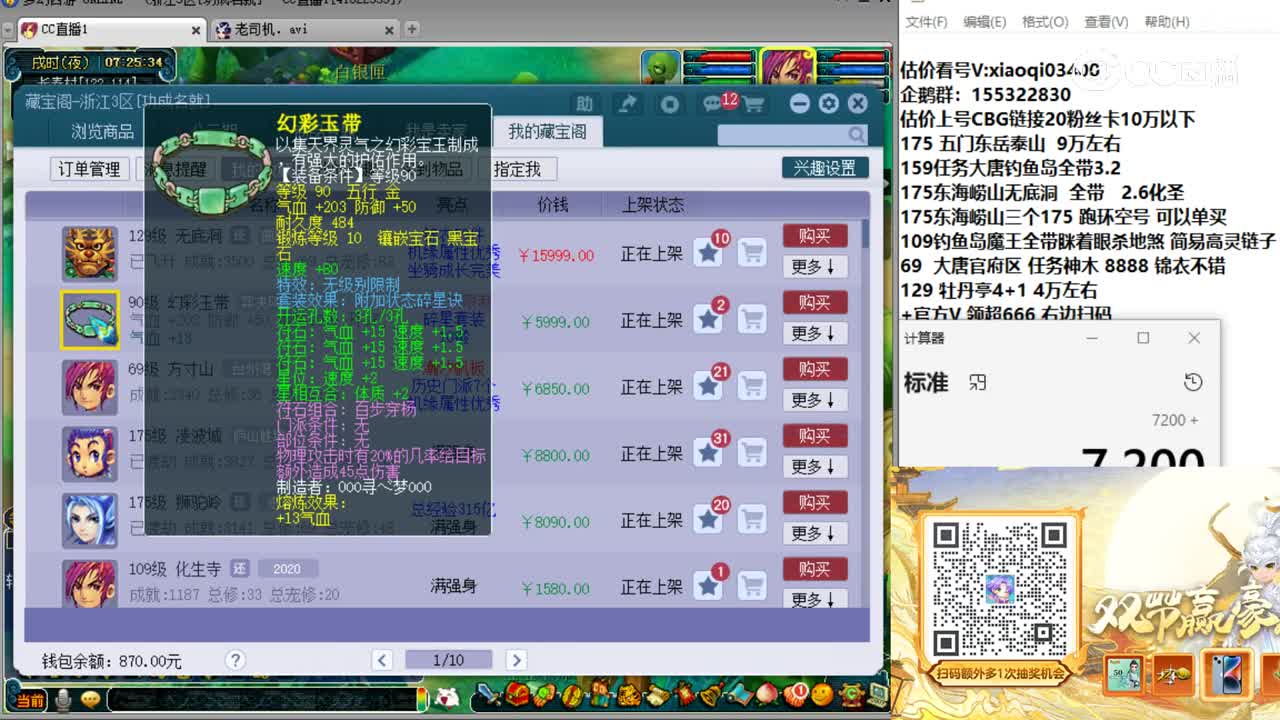
Task: Click the microphone icon in game chat bar
Action: [x=63, y=699]
